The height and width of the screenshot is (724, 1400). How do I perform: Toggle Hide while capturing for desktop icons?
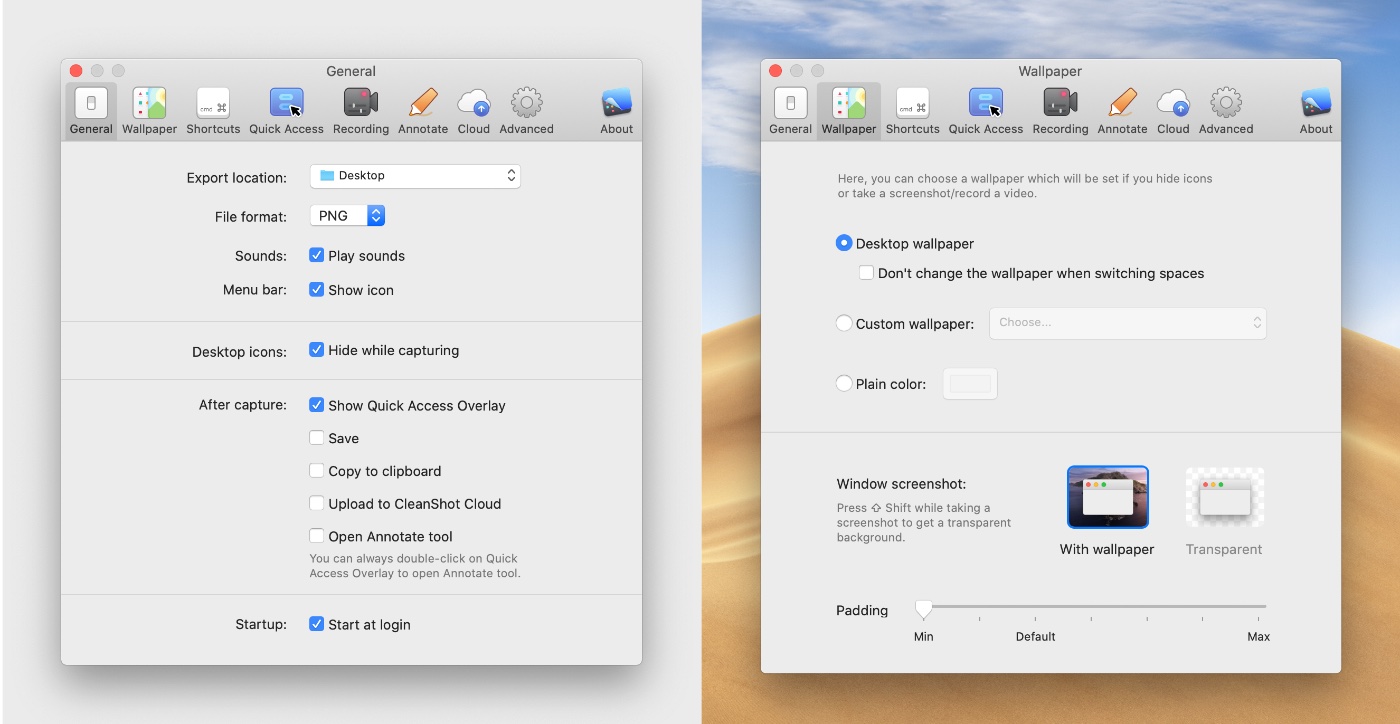pos(317,350)
